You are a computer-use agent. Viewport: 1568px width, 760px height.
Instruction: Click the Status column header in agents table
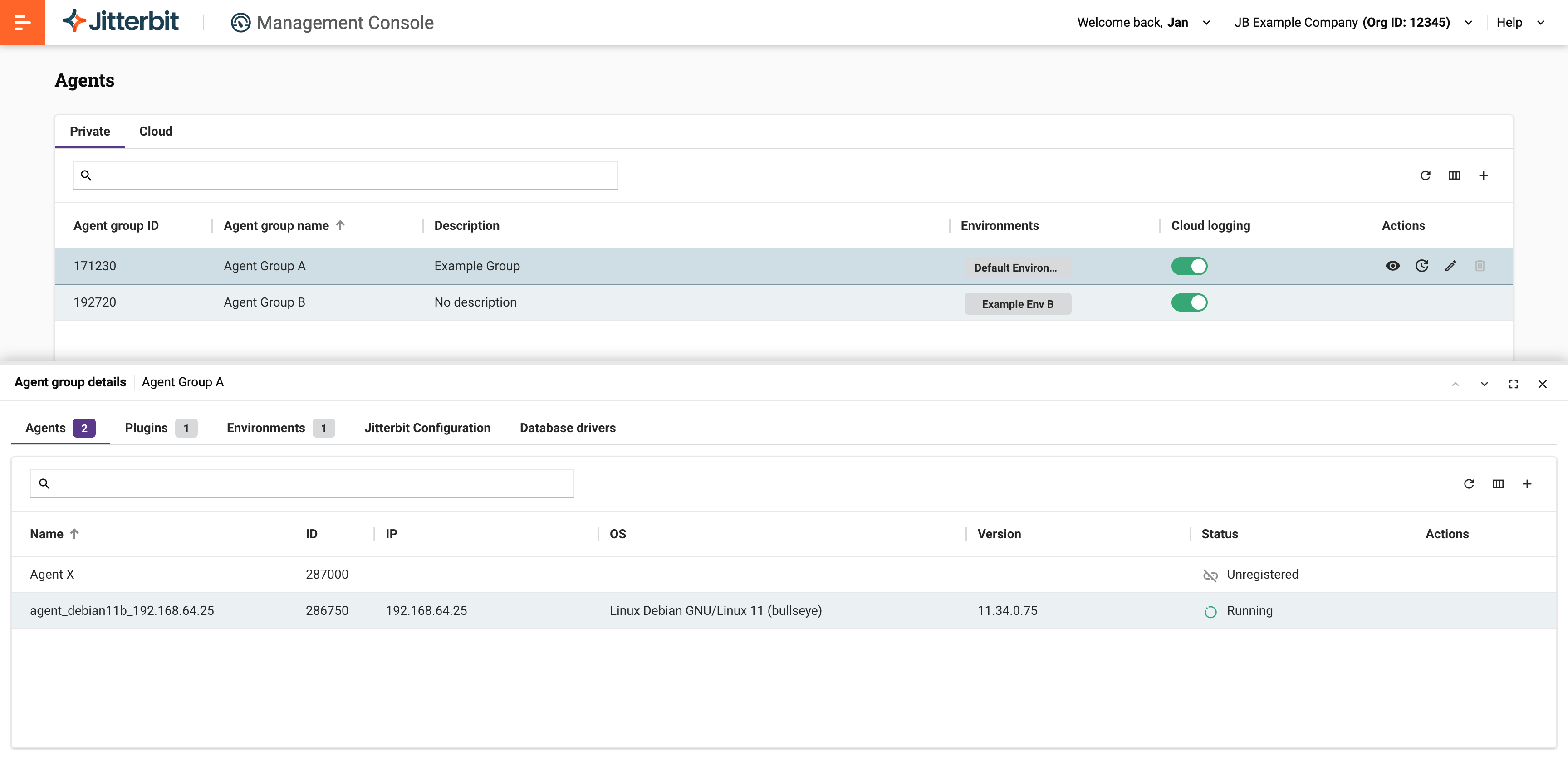click(1220, 534)
